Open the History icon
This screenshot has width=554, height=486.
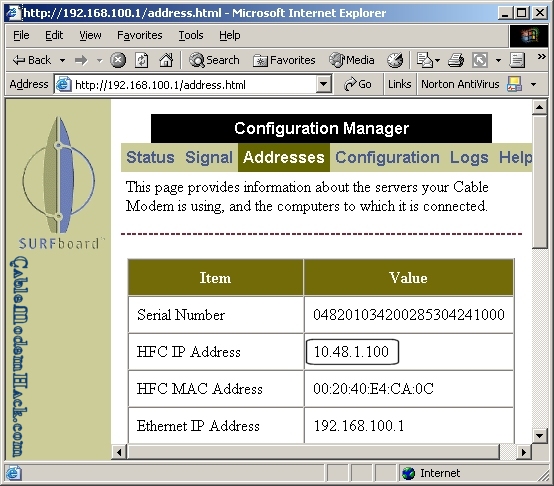pyautogui.click(x=395, y=60)
